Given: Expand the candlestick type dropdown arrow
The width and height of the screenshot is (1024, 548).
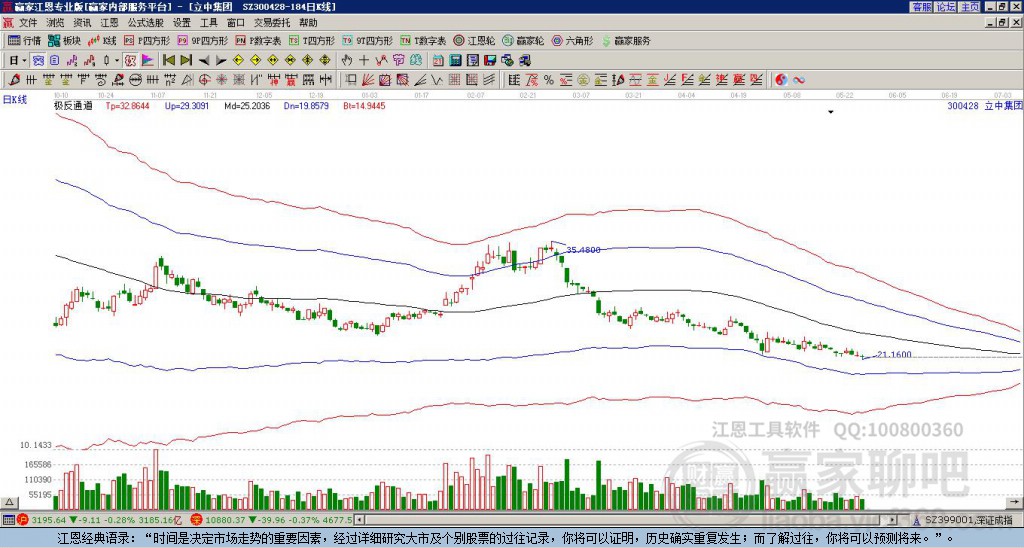Looking at the screenshot, I should point(117,61).
